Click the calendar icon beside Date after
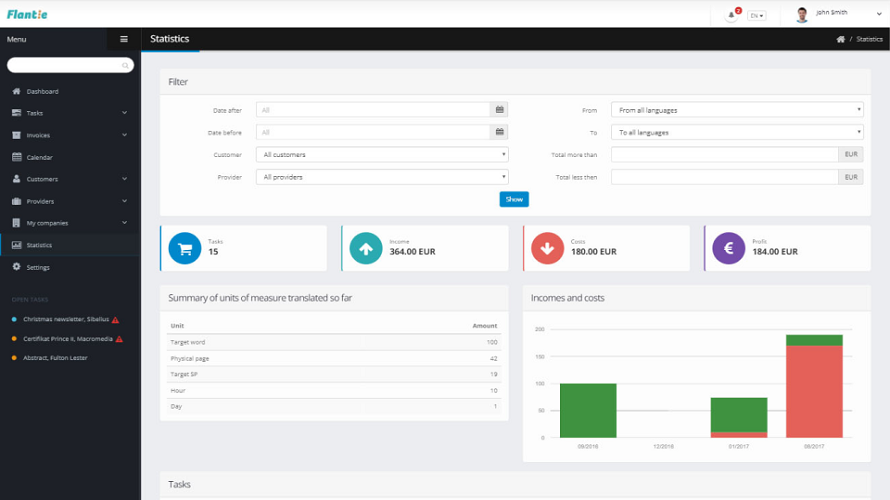Screen dimensions: 890x500 click(499, 110)
